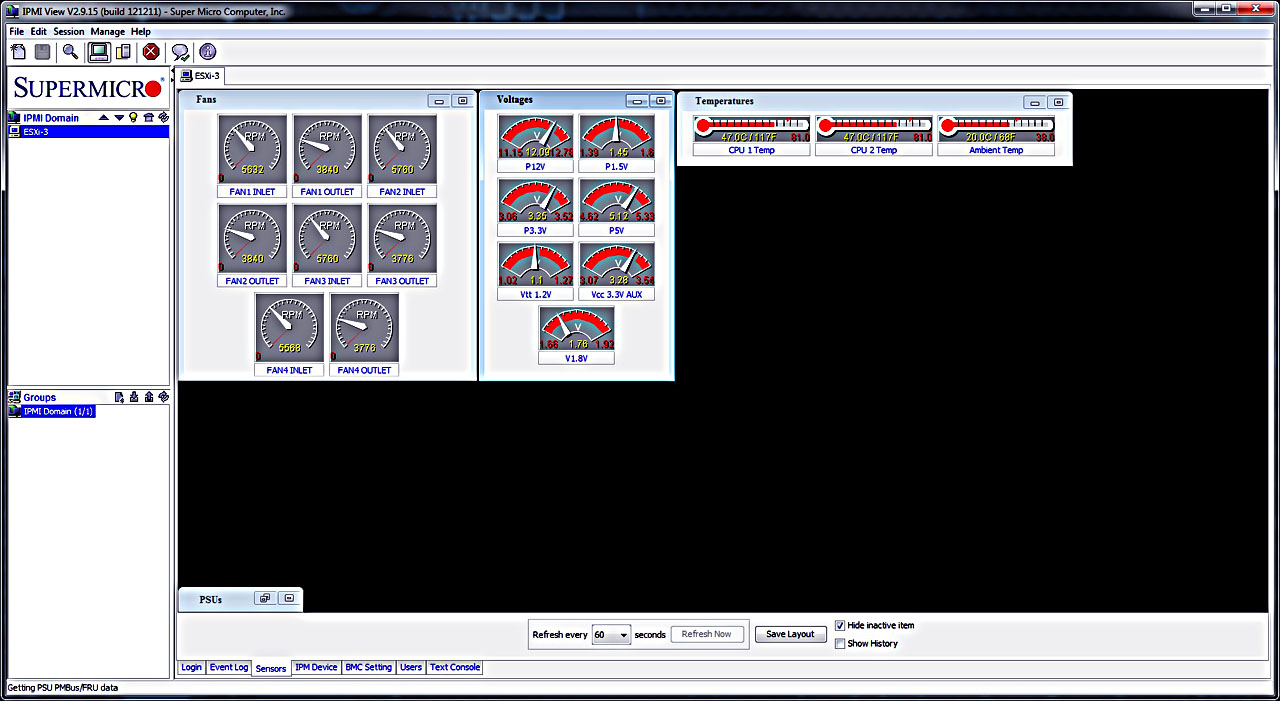The image size is (1280, 701).
Task: Switch to the Text Console tab
Action: click(x=455, y=667)
